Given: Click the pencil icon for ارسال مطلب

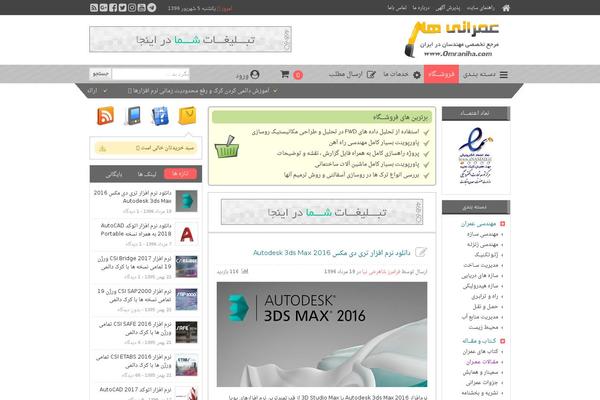Looking at the screenshot, I should 371,75.
